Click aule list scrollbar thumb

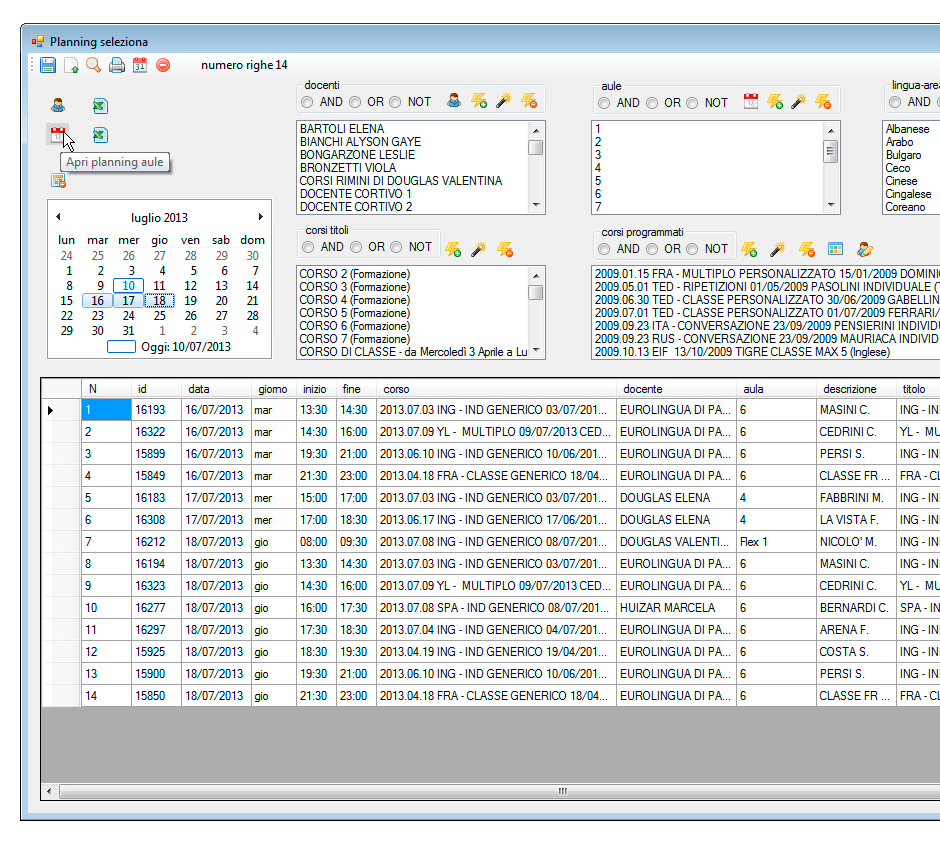tap(831, 151)
